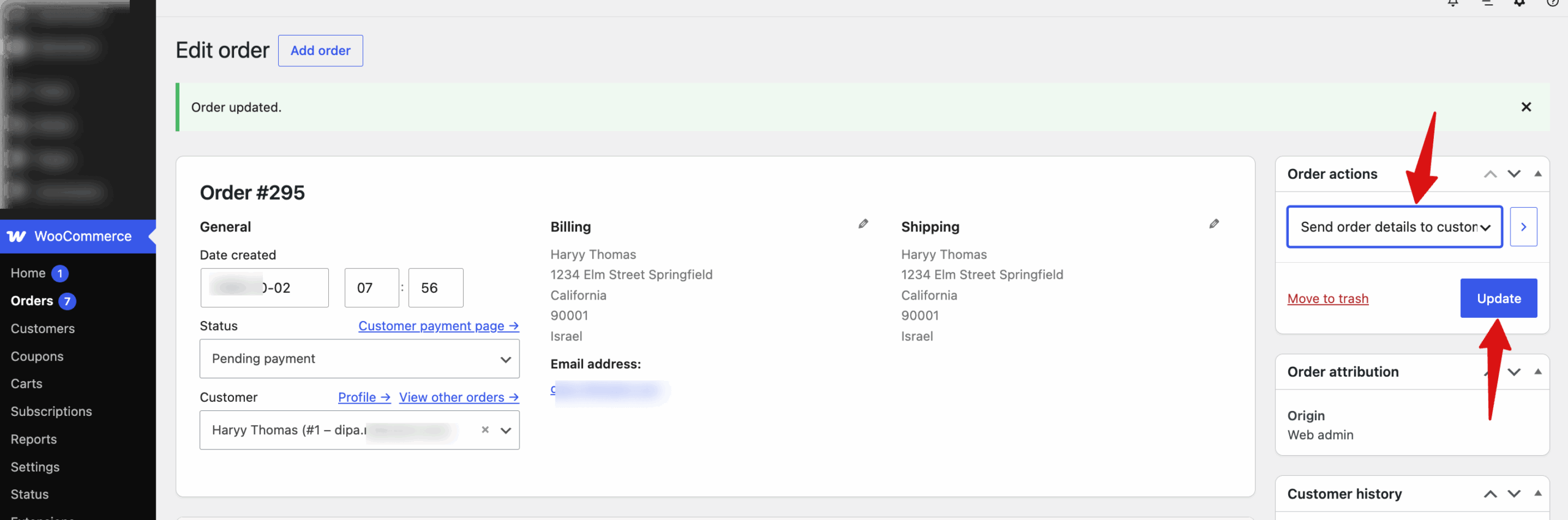
Task: Open the Orders page
Action: (32, 301)
